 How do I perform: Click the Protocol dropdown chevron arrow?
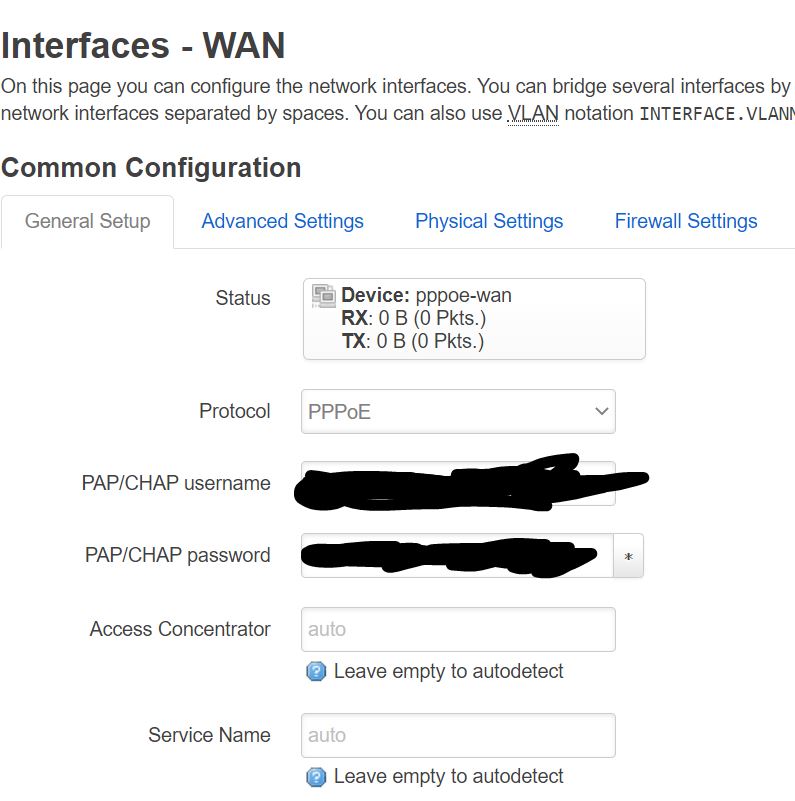point(601,411)
